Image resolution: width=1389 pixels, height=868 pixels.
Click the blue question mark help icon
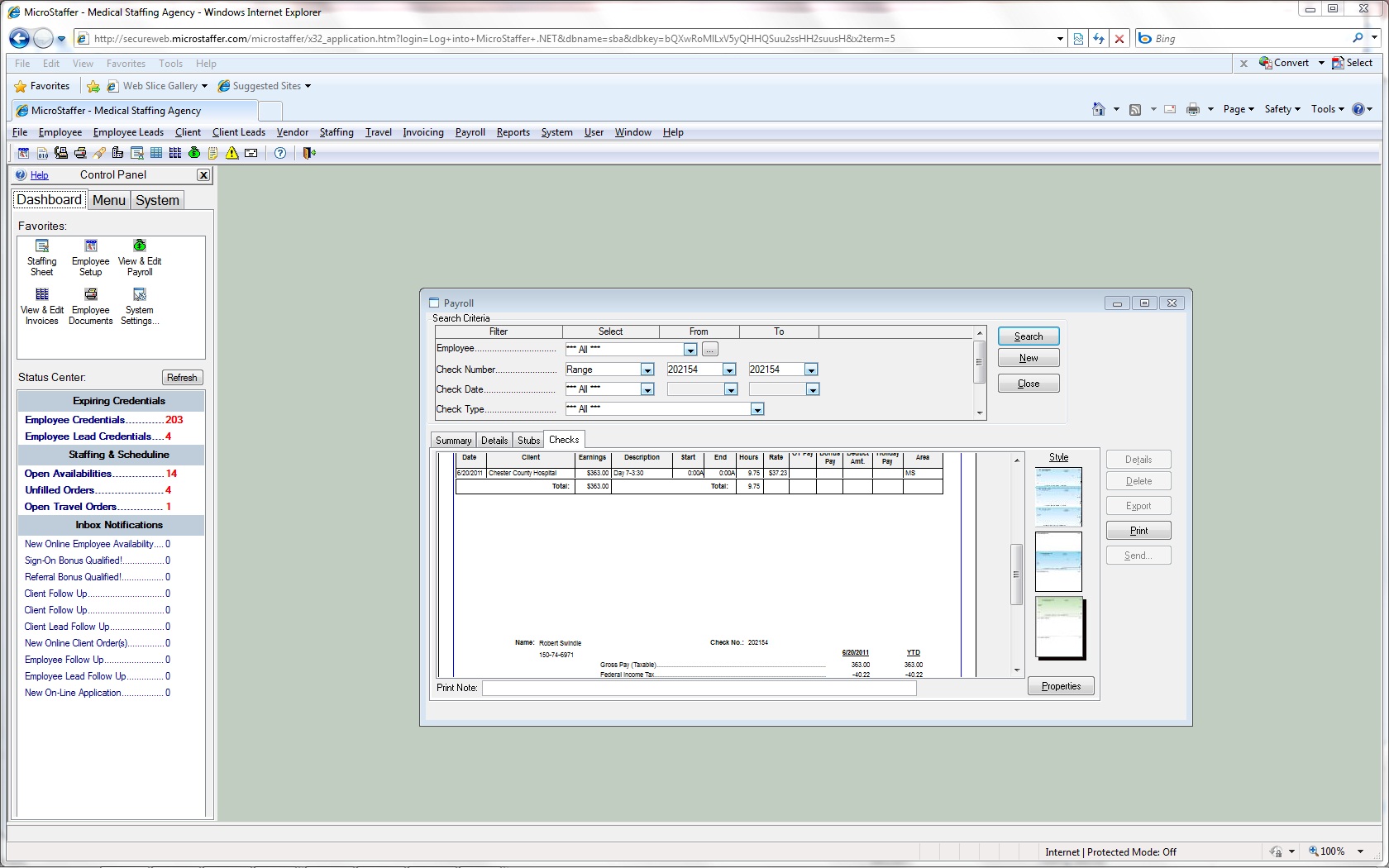[280, 153]
